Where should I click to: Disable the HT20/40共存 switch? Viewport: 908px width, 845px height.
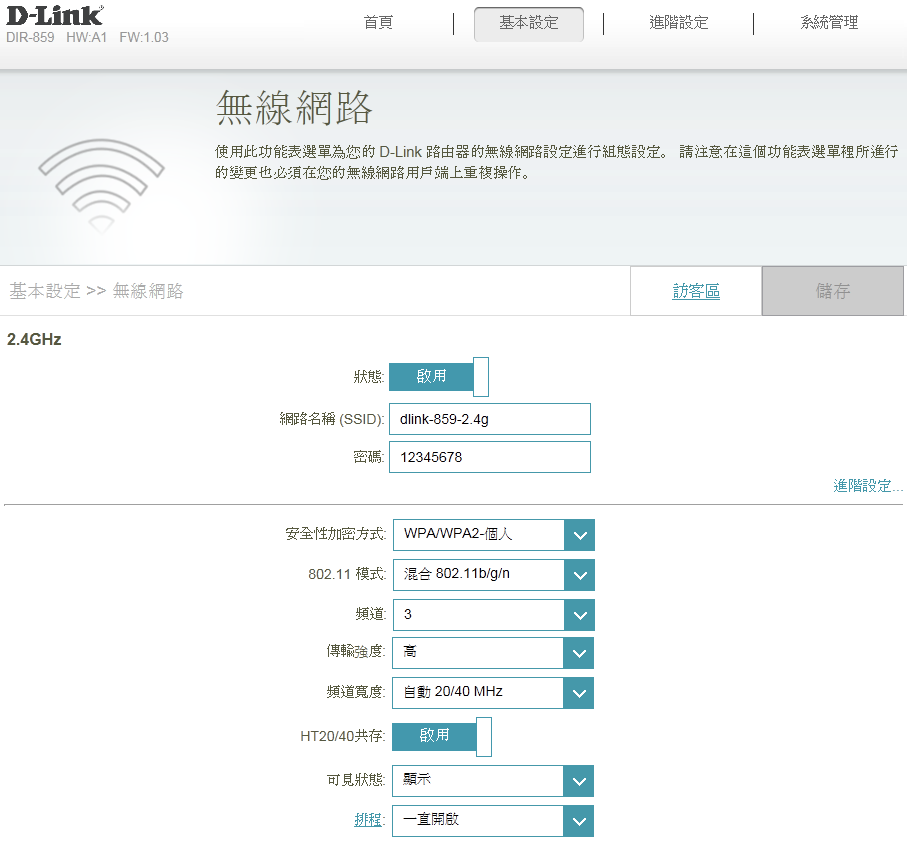(441, 736)
